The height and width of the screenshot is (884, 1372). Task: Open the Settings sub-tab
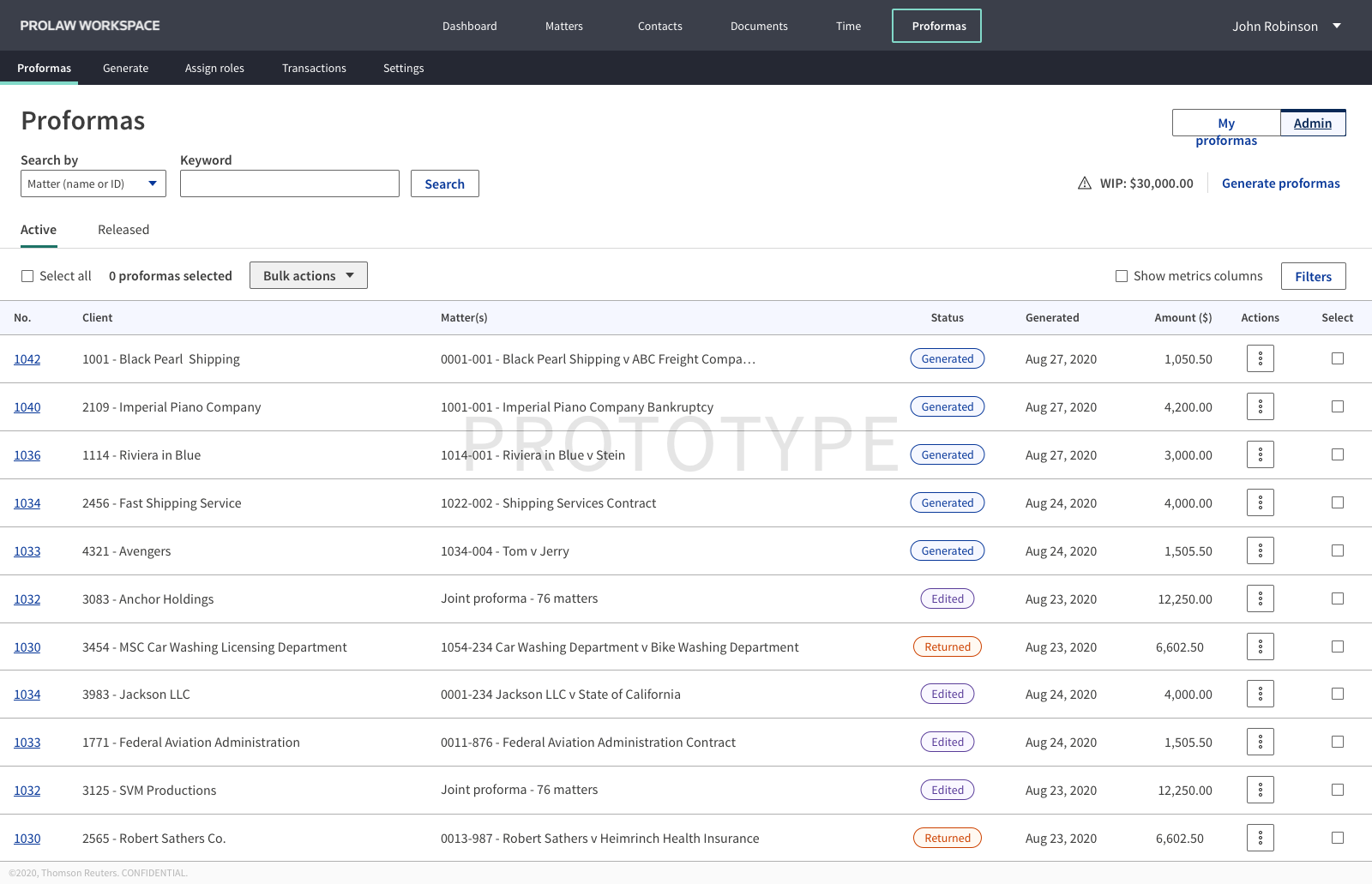(x=404, y=68)
